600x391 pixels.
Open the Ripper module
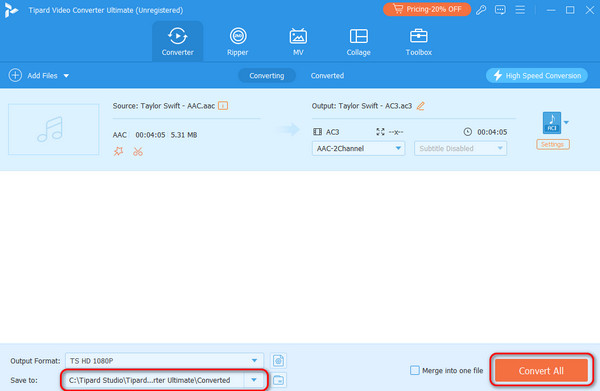[x=238, y=42]
